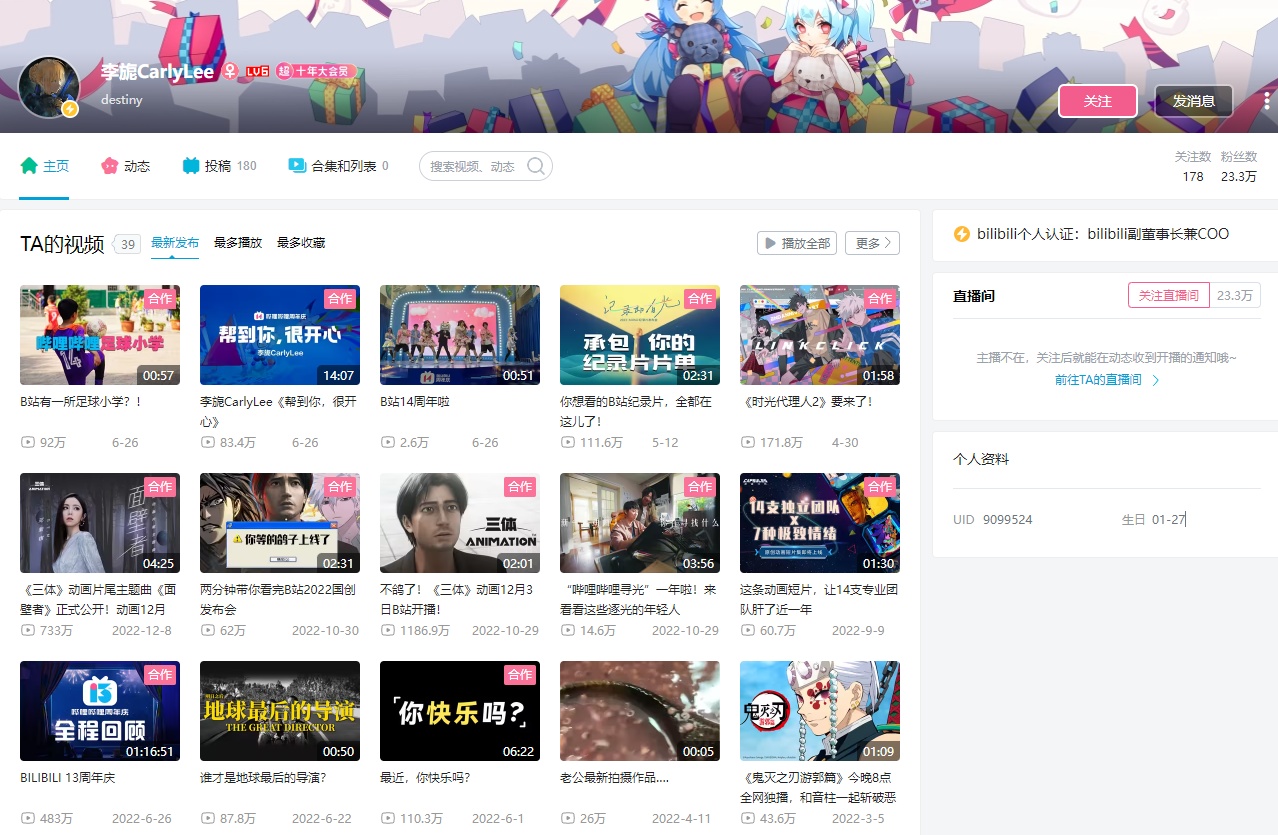This screenshot has width=1278, height=835.
Task: Open the 承包你的纪录片片单 thumbnail
Action: pyautogui.click(x=640, y=335)
